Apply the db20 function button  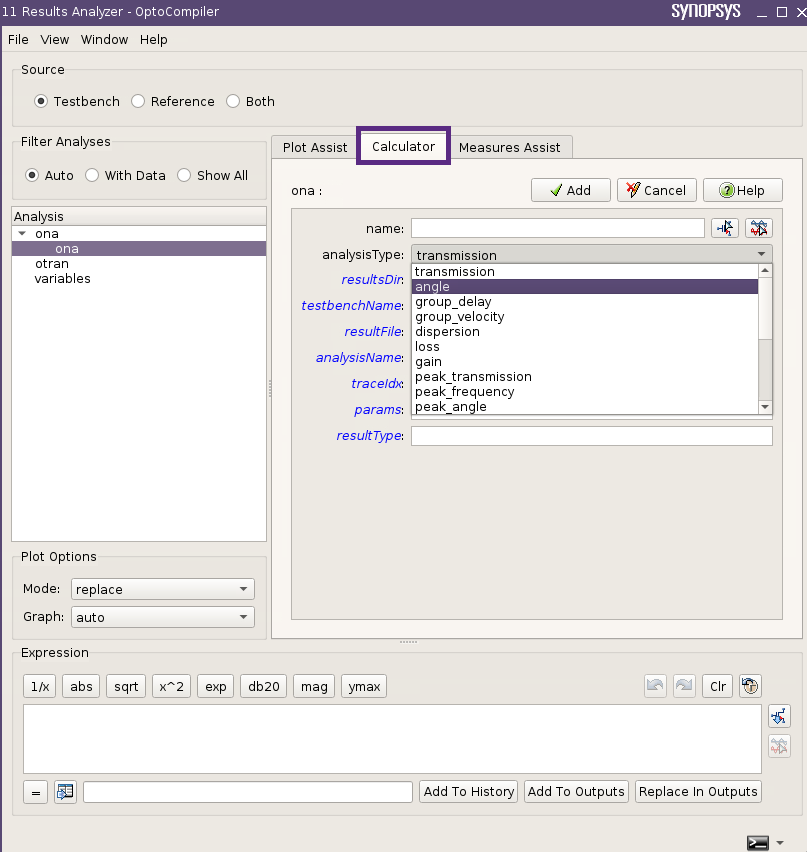264,686
